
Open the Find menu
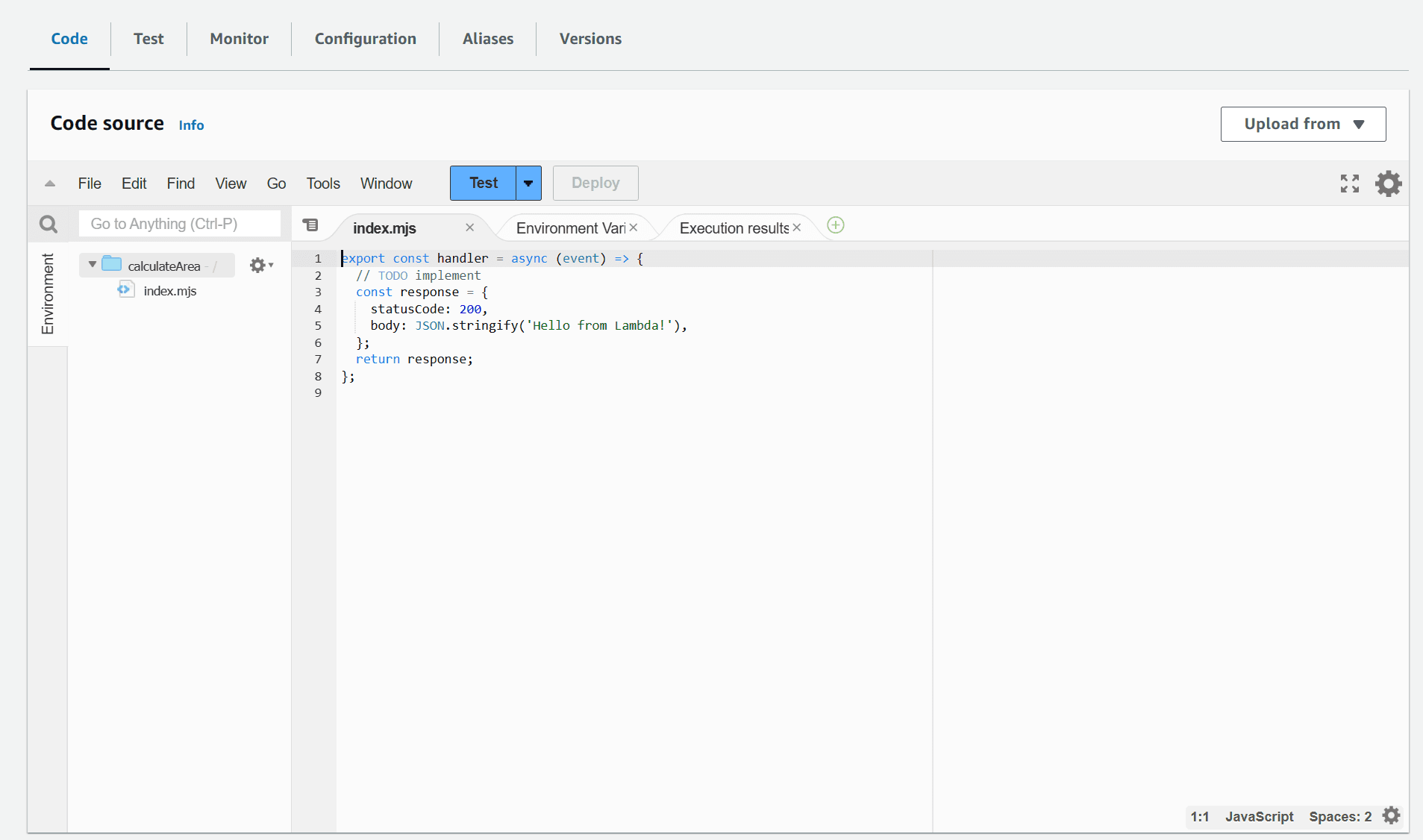click(x=181, y=184)
